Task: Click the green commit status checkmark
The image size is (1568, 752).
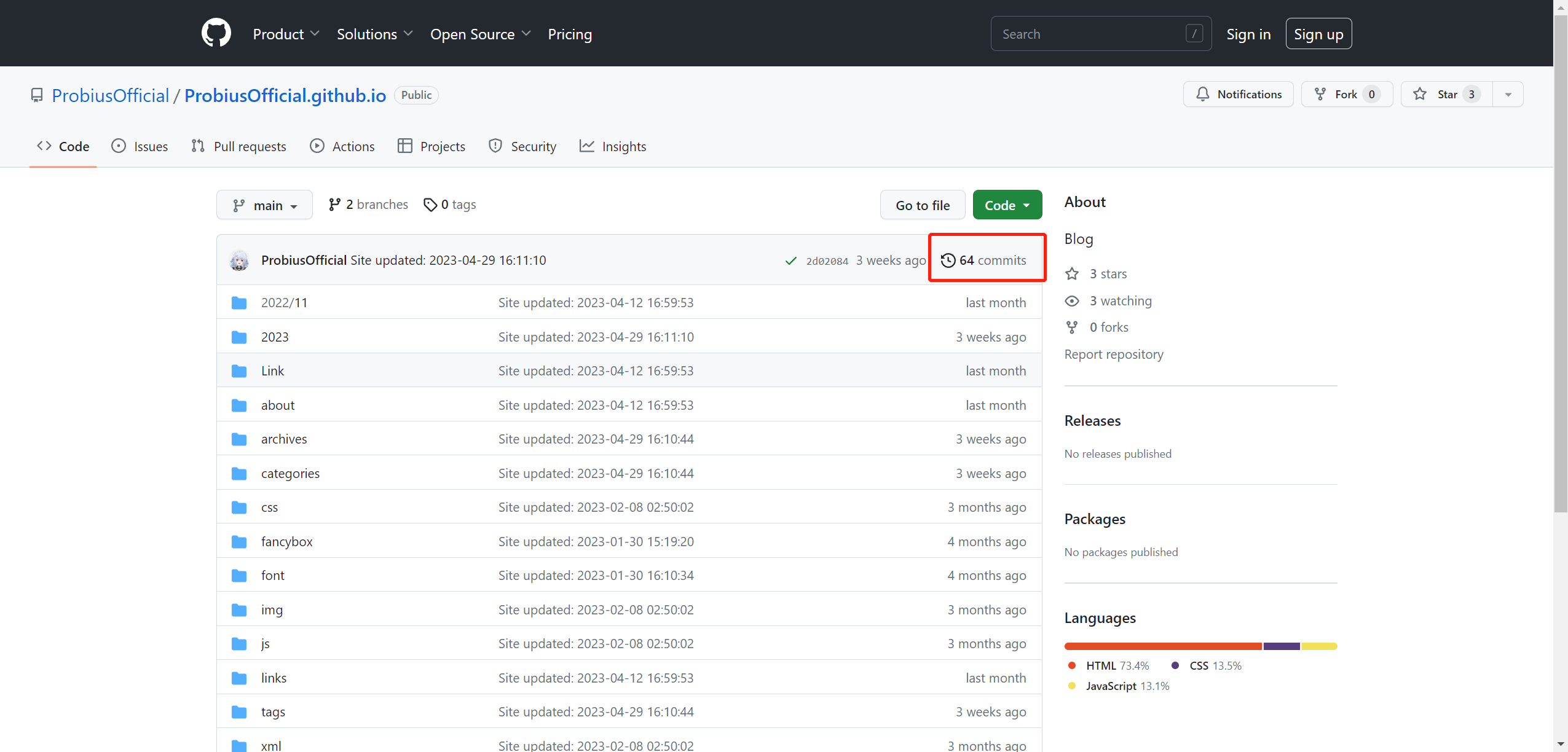Action: point(790,261)
